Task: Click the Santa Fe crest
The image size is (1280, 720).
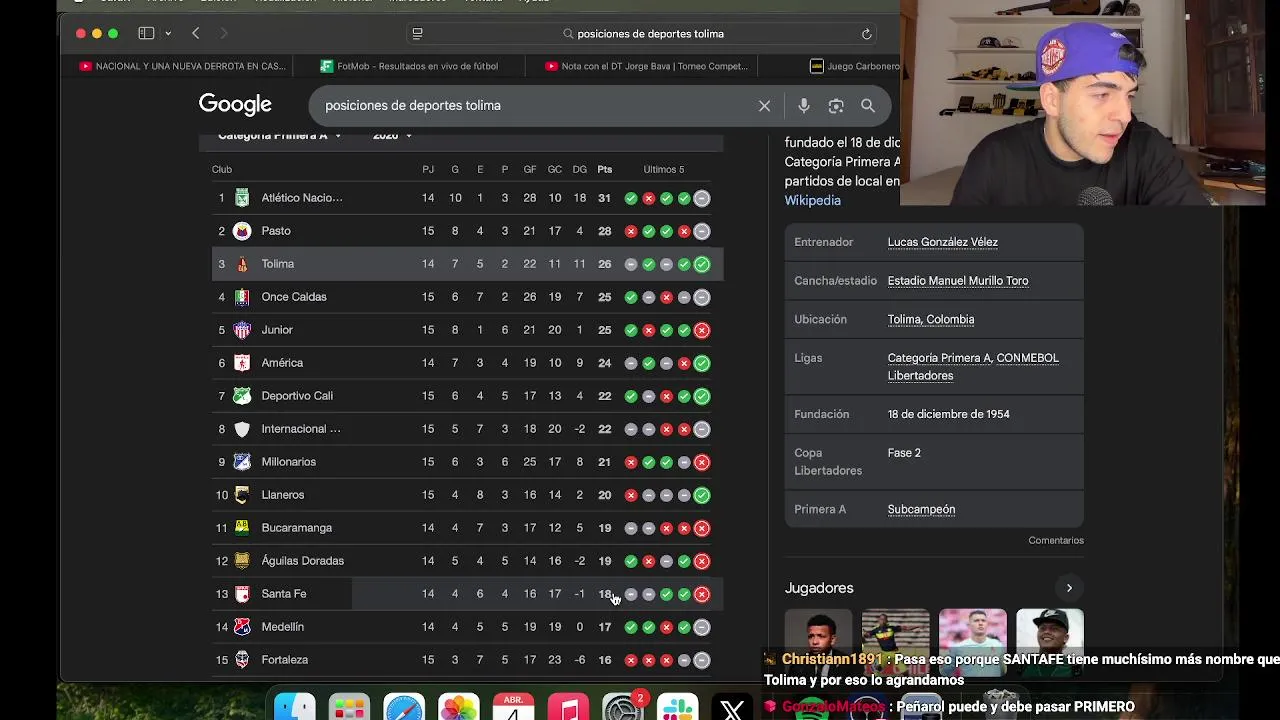Action: (242, 594)
